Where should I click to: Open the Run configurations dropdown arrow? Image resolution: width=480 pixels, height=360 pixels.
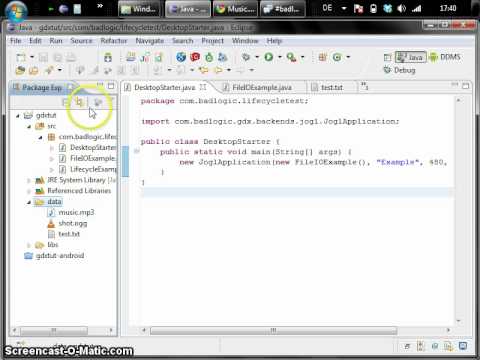click(279, 57)
